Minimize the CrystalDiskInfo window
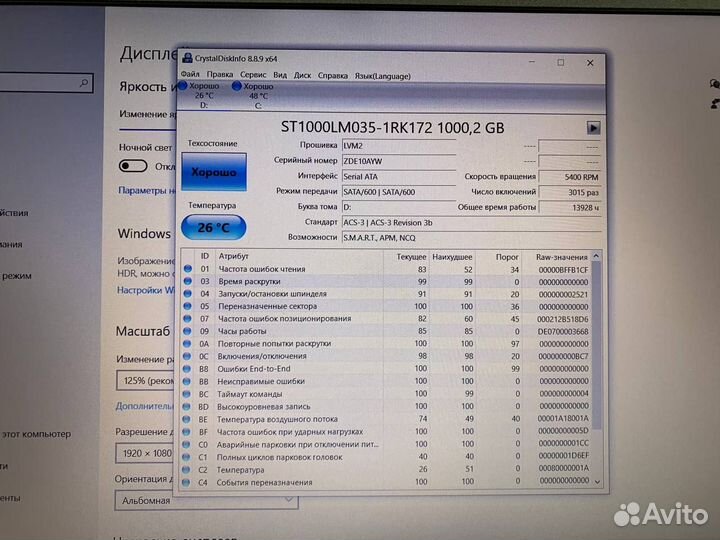The height and width of the screenshot is (540, 720). [x=532, y=62]
